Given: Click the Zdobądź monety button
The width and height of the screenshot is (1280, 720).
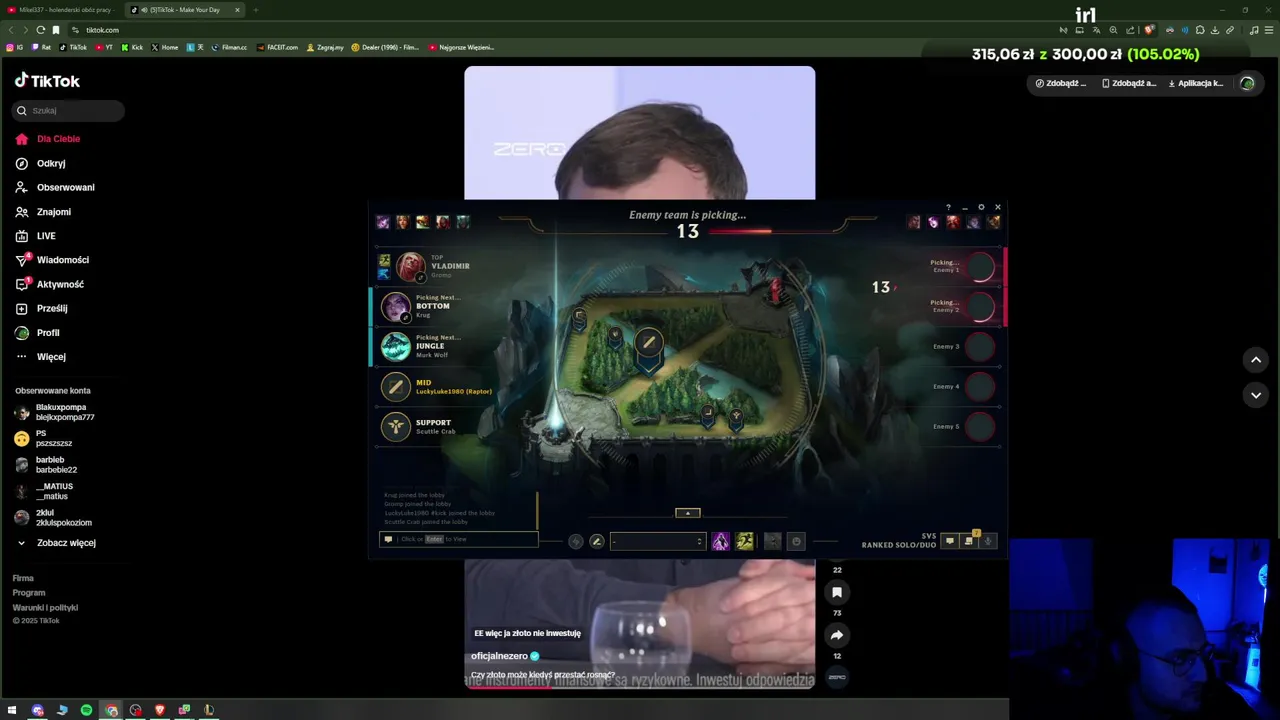Looking at the screenshot, I should (1061, 83).
